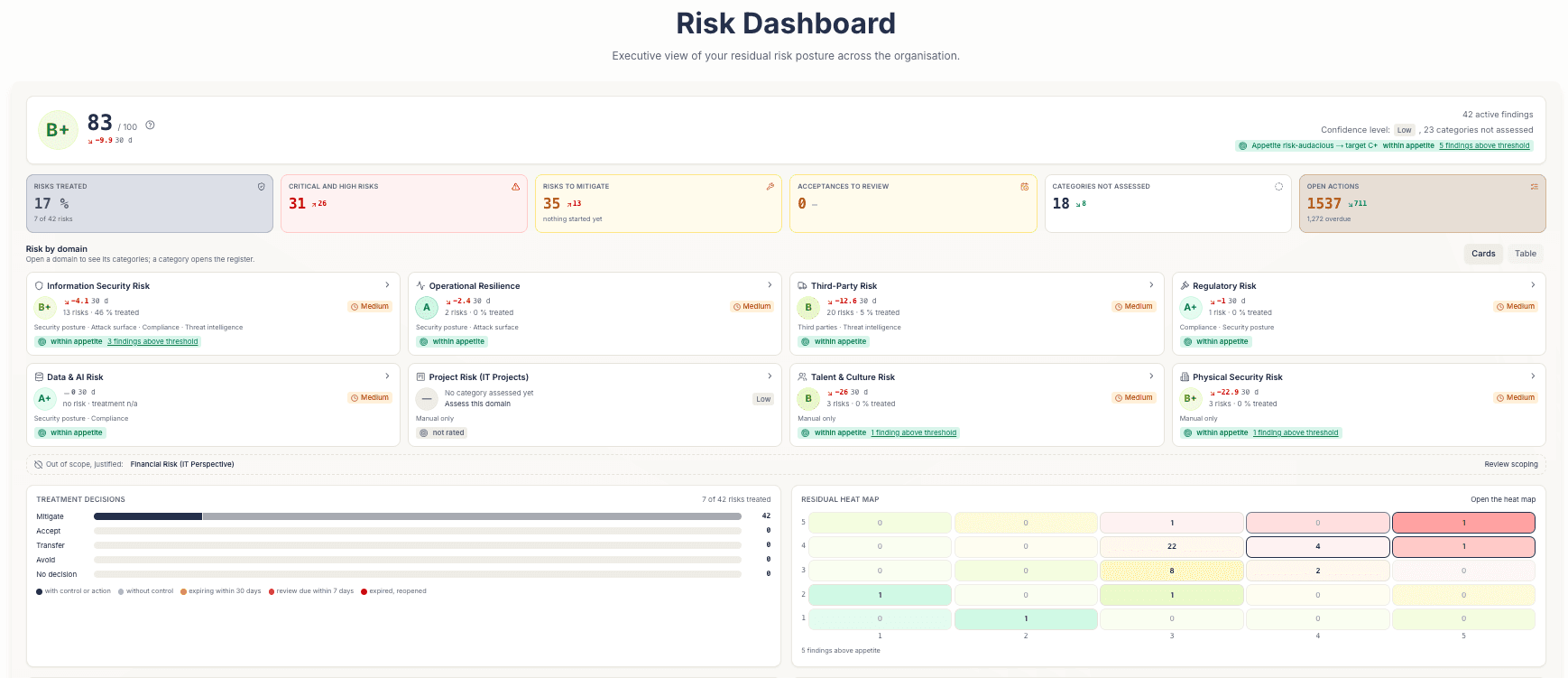
Task: Switch to the Cards view
Action: (1483, 254)
